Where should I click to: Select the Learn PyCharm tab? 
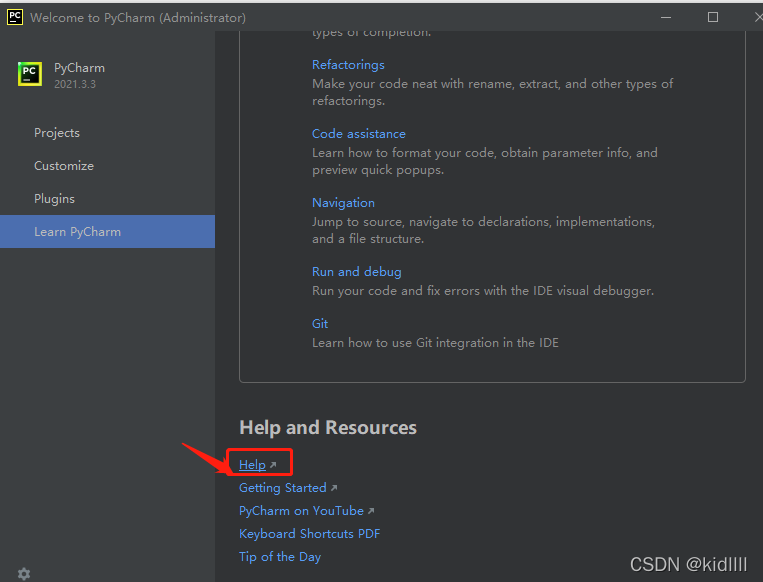coord(107,232)
